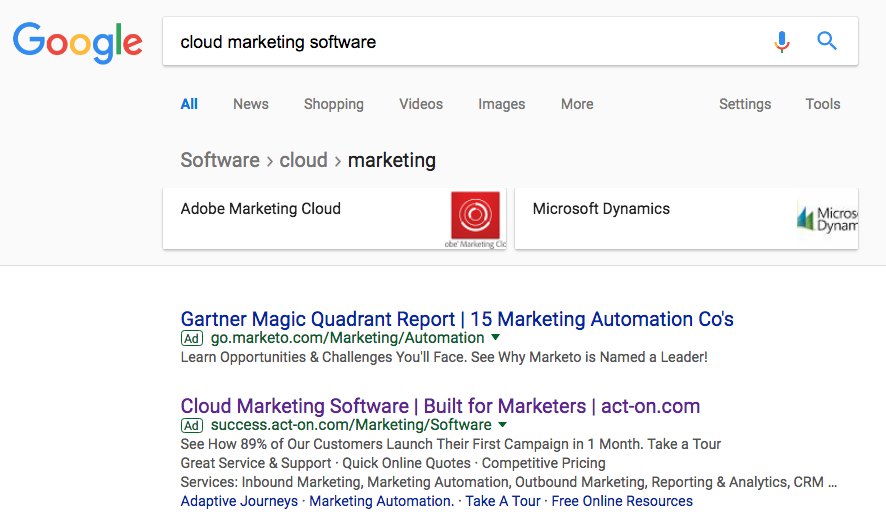Switch to the Images results tab
This screenshot has height=526, width=886.
click(x=501, y=104)
